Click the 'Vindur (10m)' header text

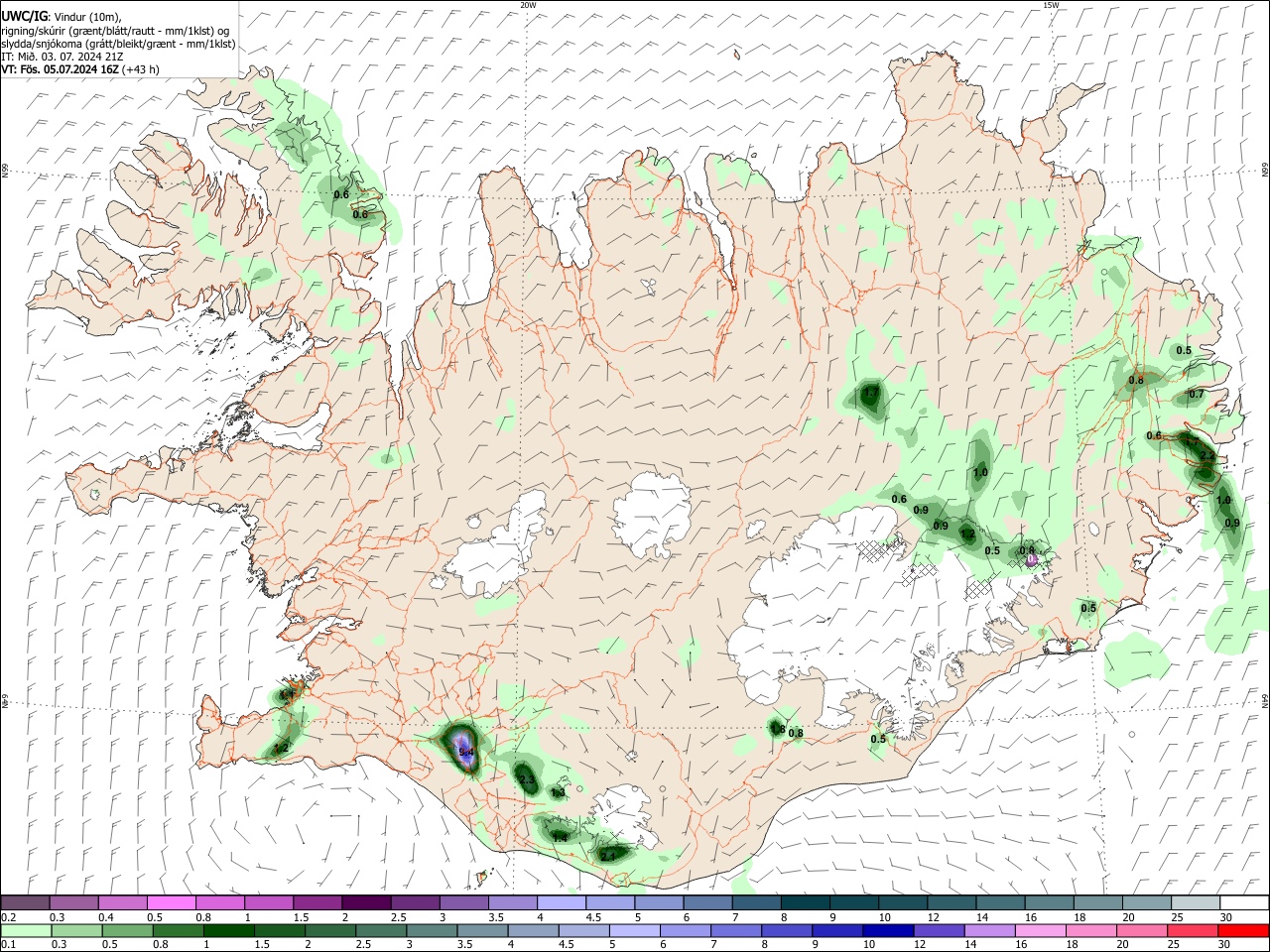click(86, 17)
